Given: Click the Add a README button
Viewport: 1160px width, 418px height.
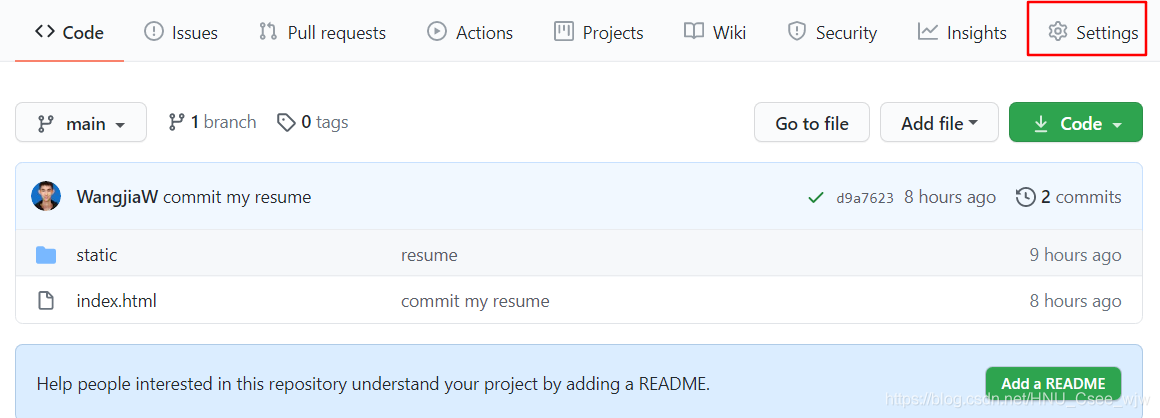Looking at the screenshot, I should point(1053,383).
